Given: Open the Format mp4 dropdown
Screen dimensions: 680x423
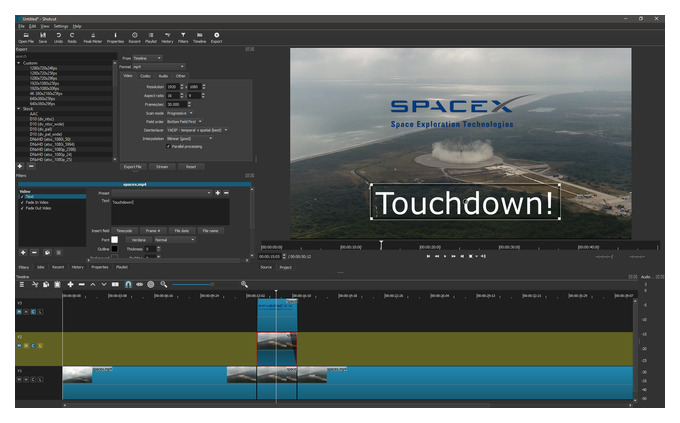Looking at the screenshot, I should (x=158, y=67).
